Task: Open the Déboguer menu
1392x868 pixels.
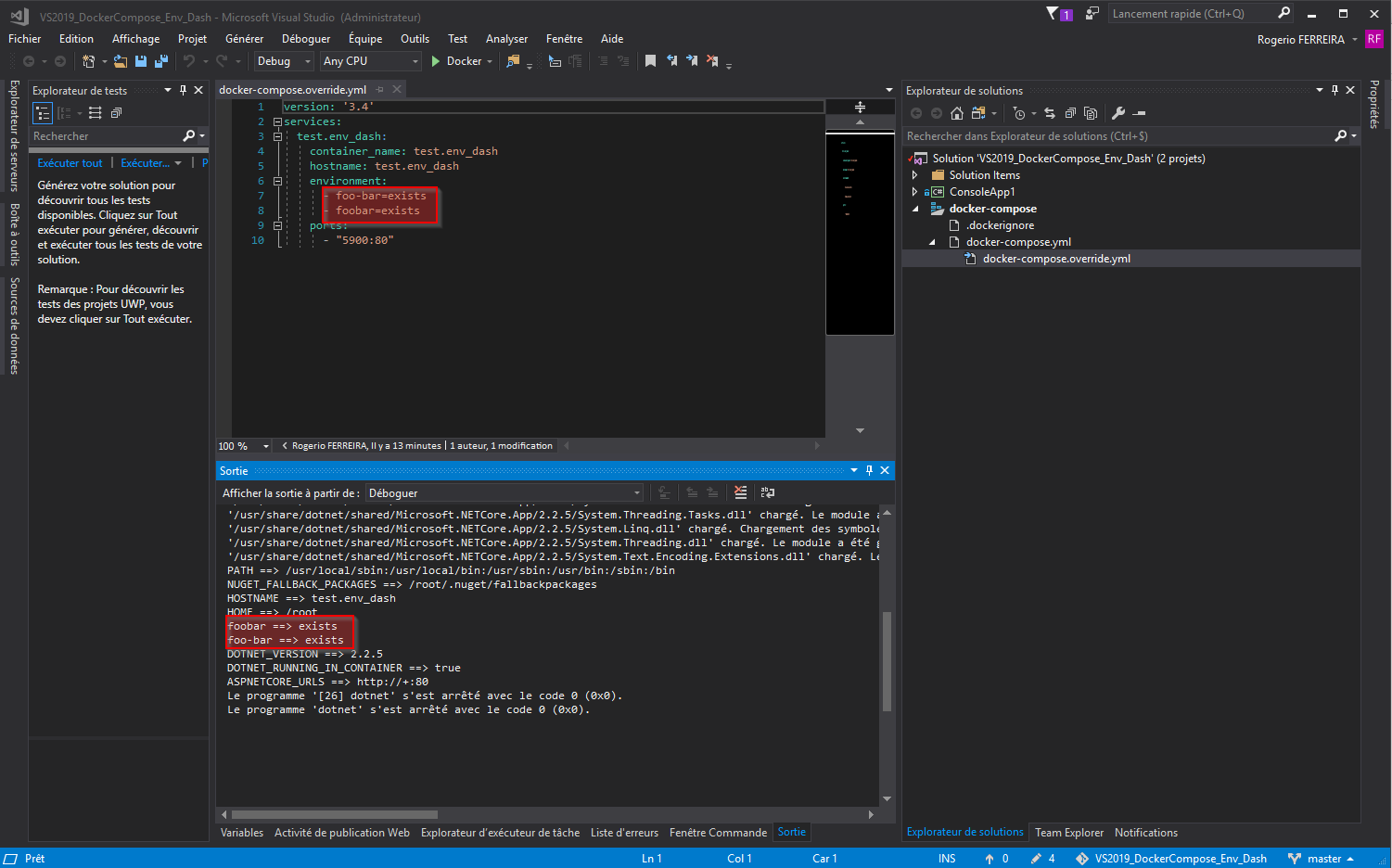Action: pos(306,39)
